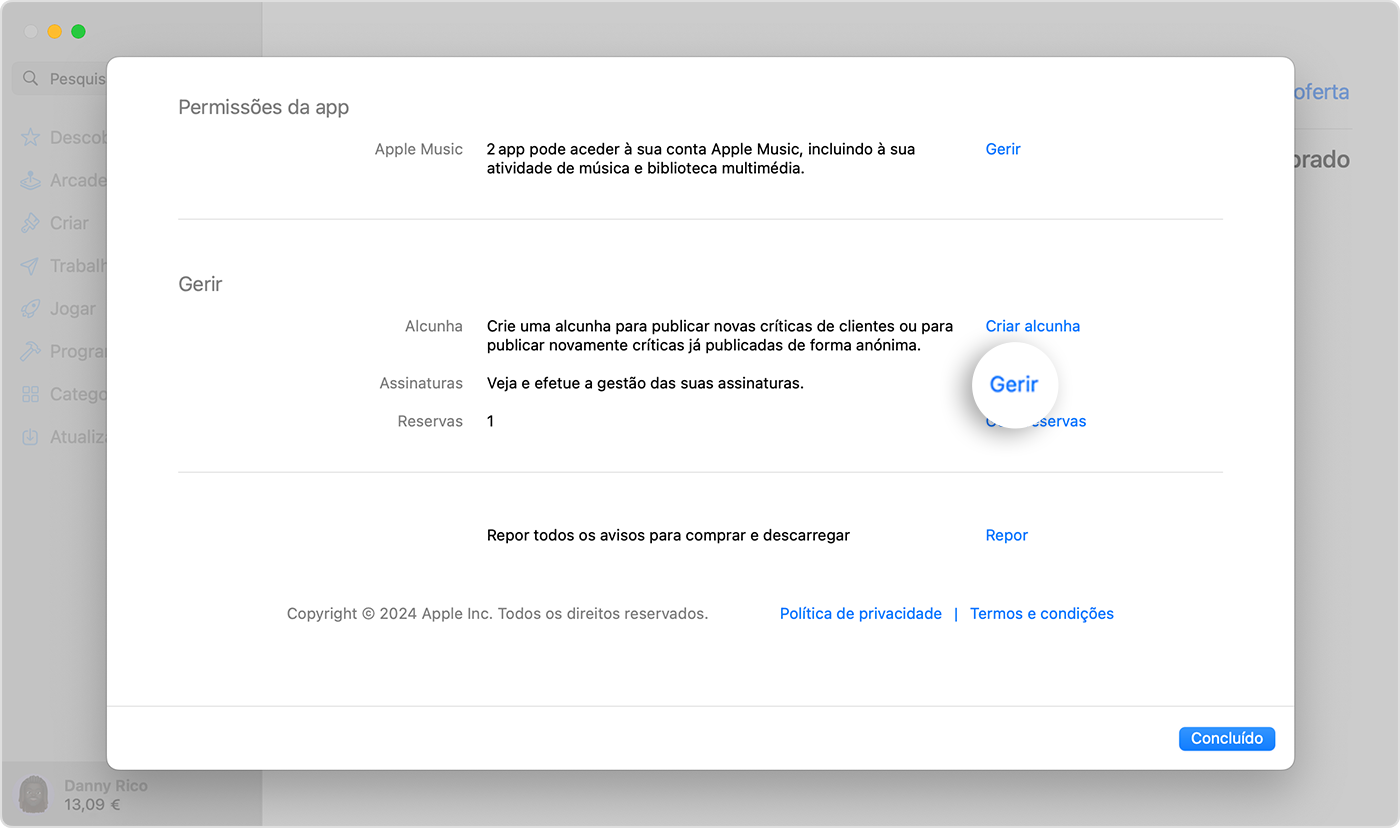Click the search magnifier icon
This screenshot has height=828, width=1400.
point(30,78)
